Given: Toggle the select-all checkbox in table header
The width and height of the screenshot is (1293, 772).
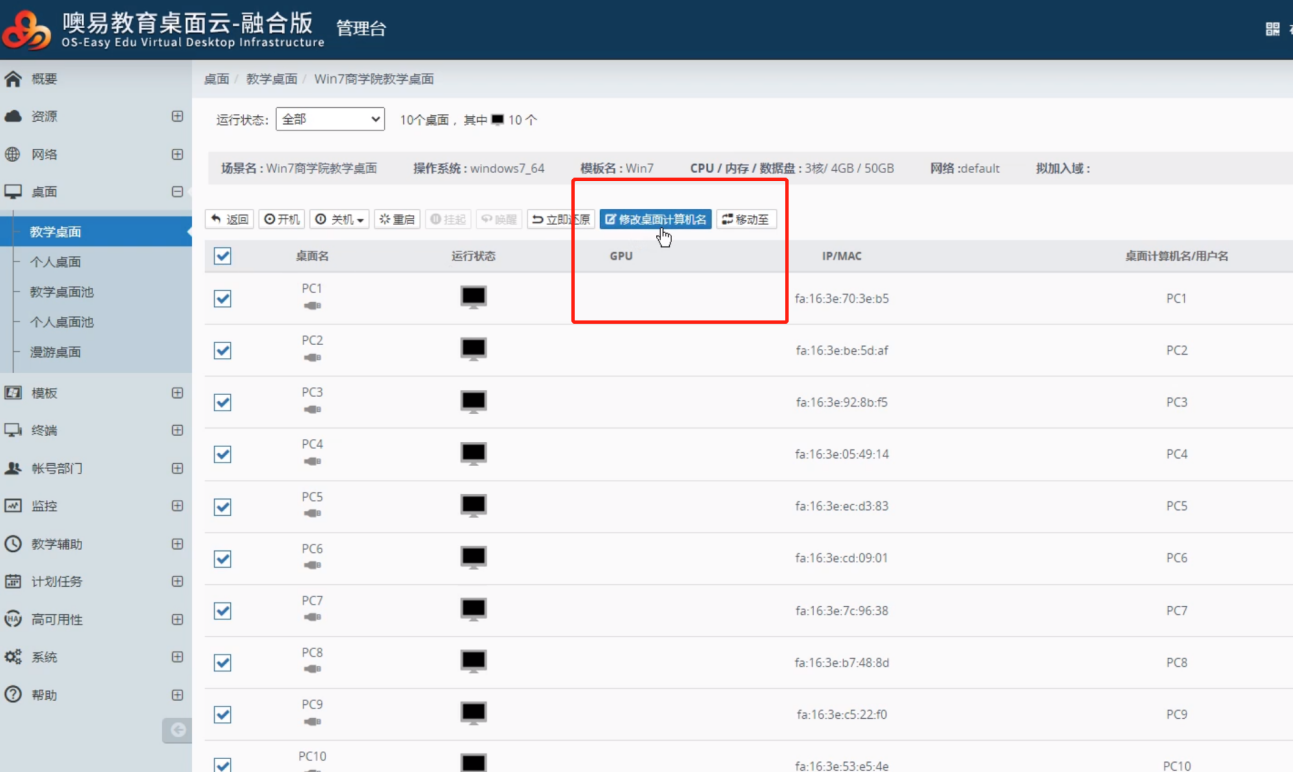Looking at the screenshot, I should [223, 256].
